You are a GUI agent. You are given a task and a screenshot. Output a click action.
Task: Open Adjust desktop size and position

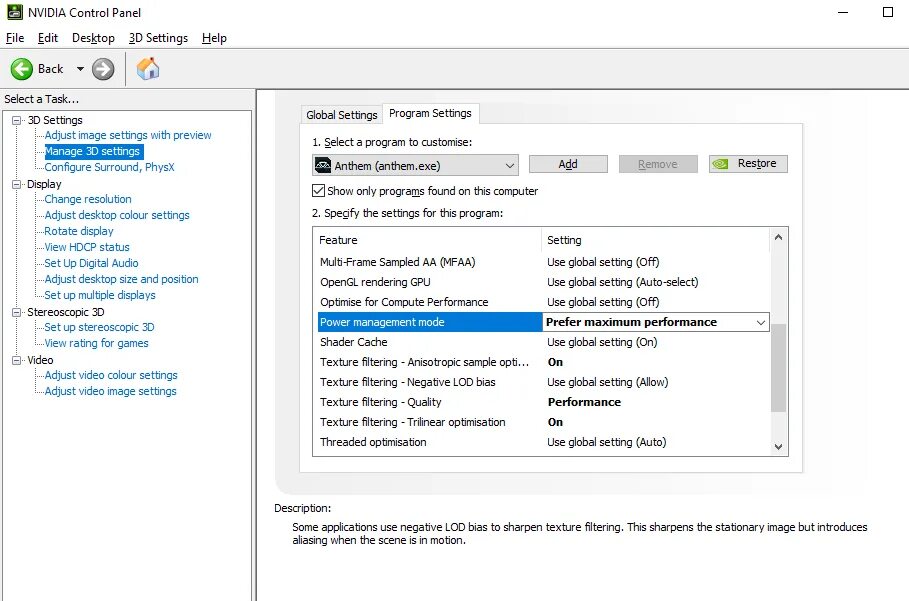[121, 279]
